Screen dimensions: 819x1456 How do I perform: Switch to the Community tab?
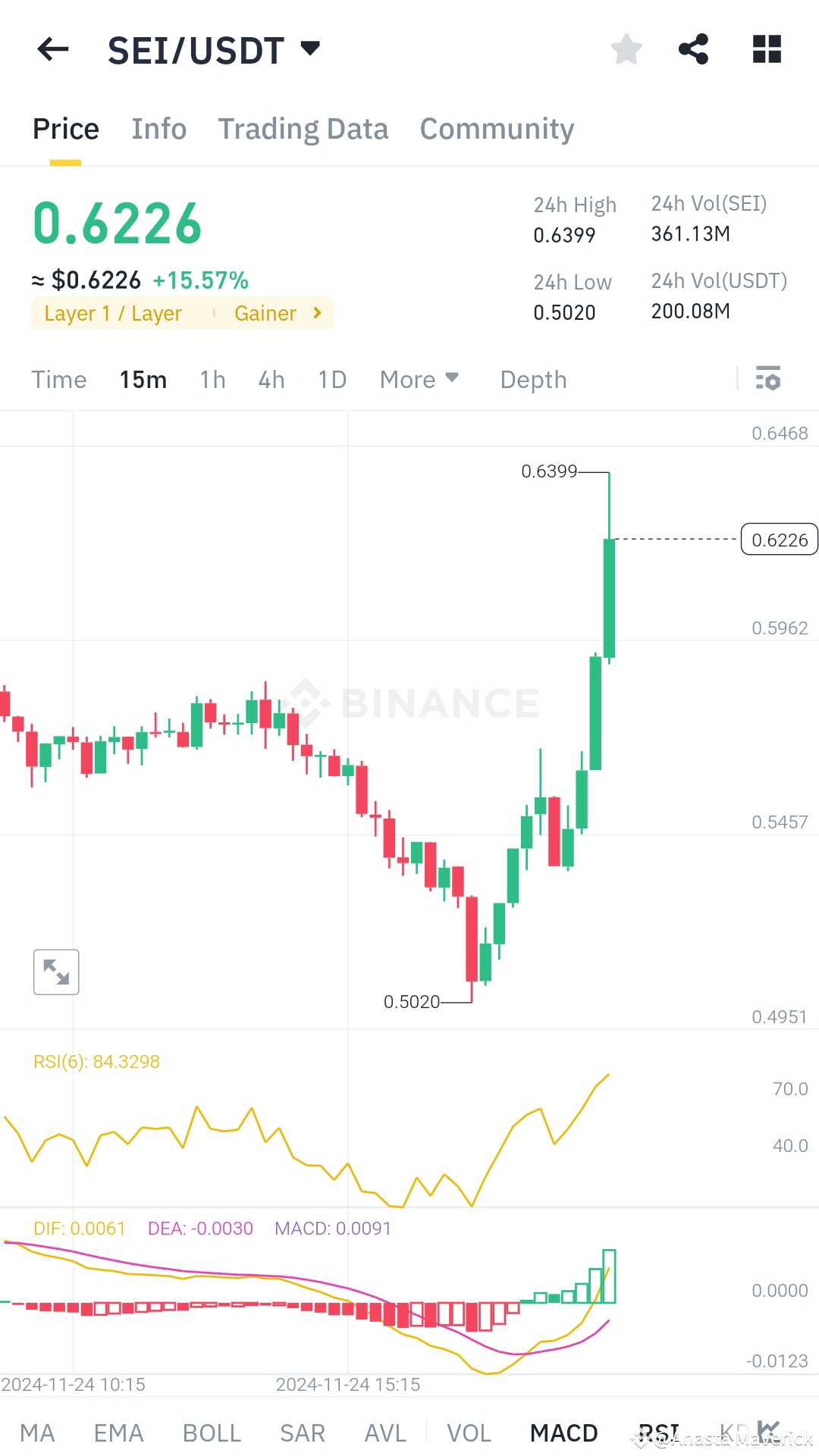[496, 129]
